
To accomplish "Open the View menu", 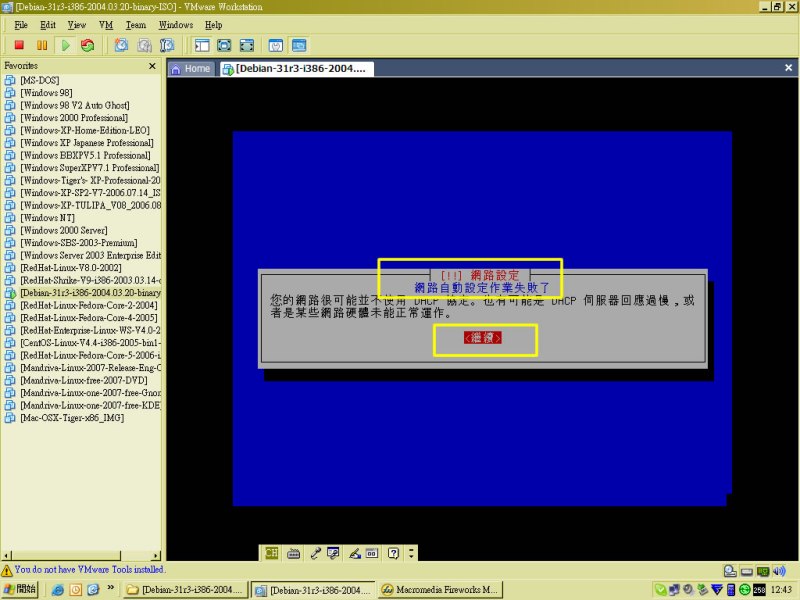I will pyautogui.click(x=77, y=25).
